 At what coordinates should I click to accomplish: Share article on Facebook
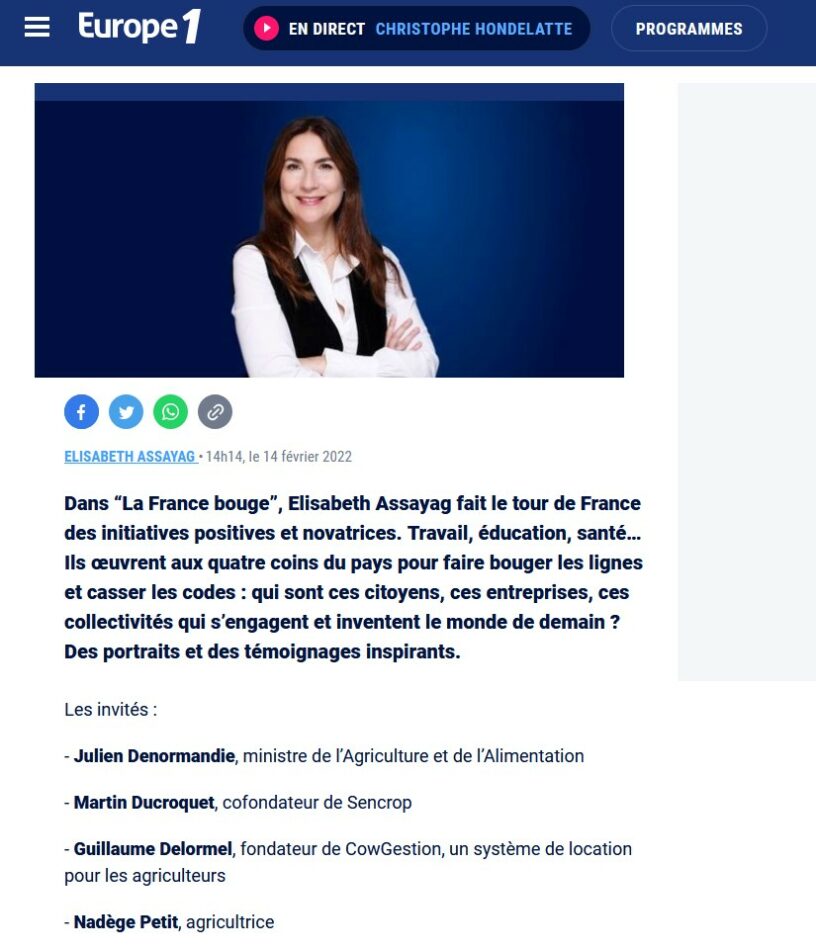(x=82, y=412)
